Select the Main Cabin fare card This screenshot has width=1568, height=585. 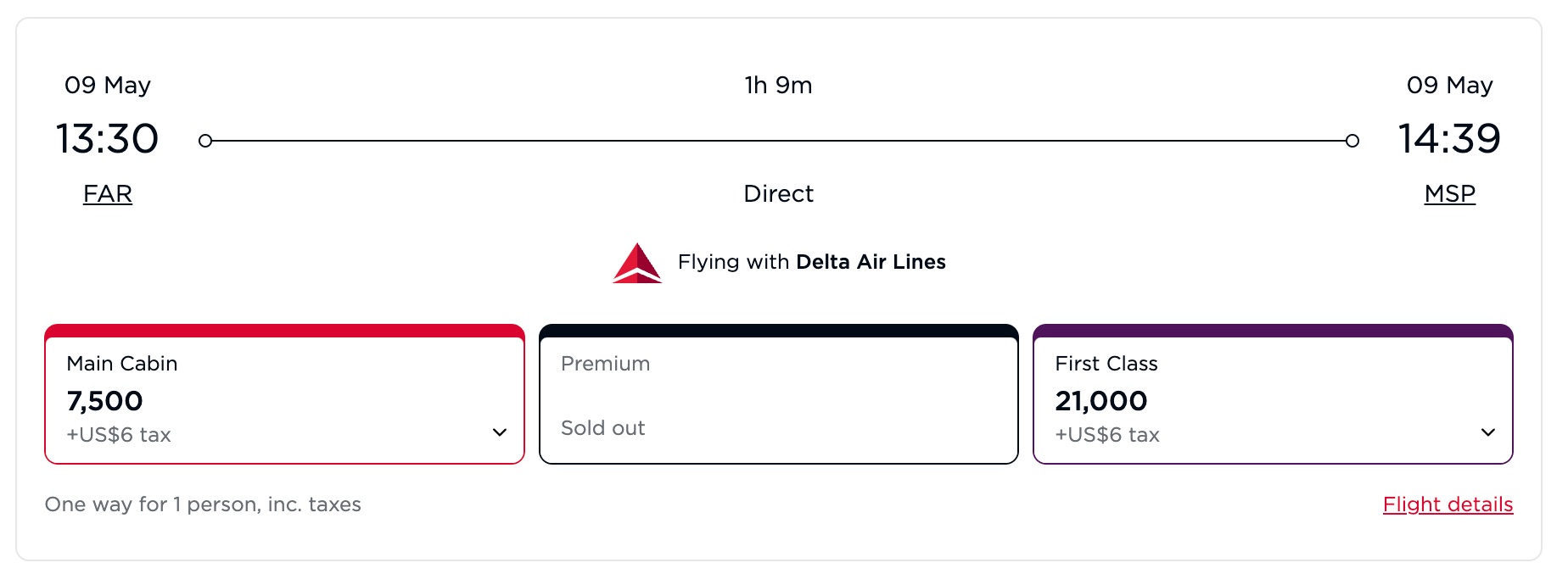pos(284,394)
